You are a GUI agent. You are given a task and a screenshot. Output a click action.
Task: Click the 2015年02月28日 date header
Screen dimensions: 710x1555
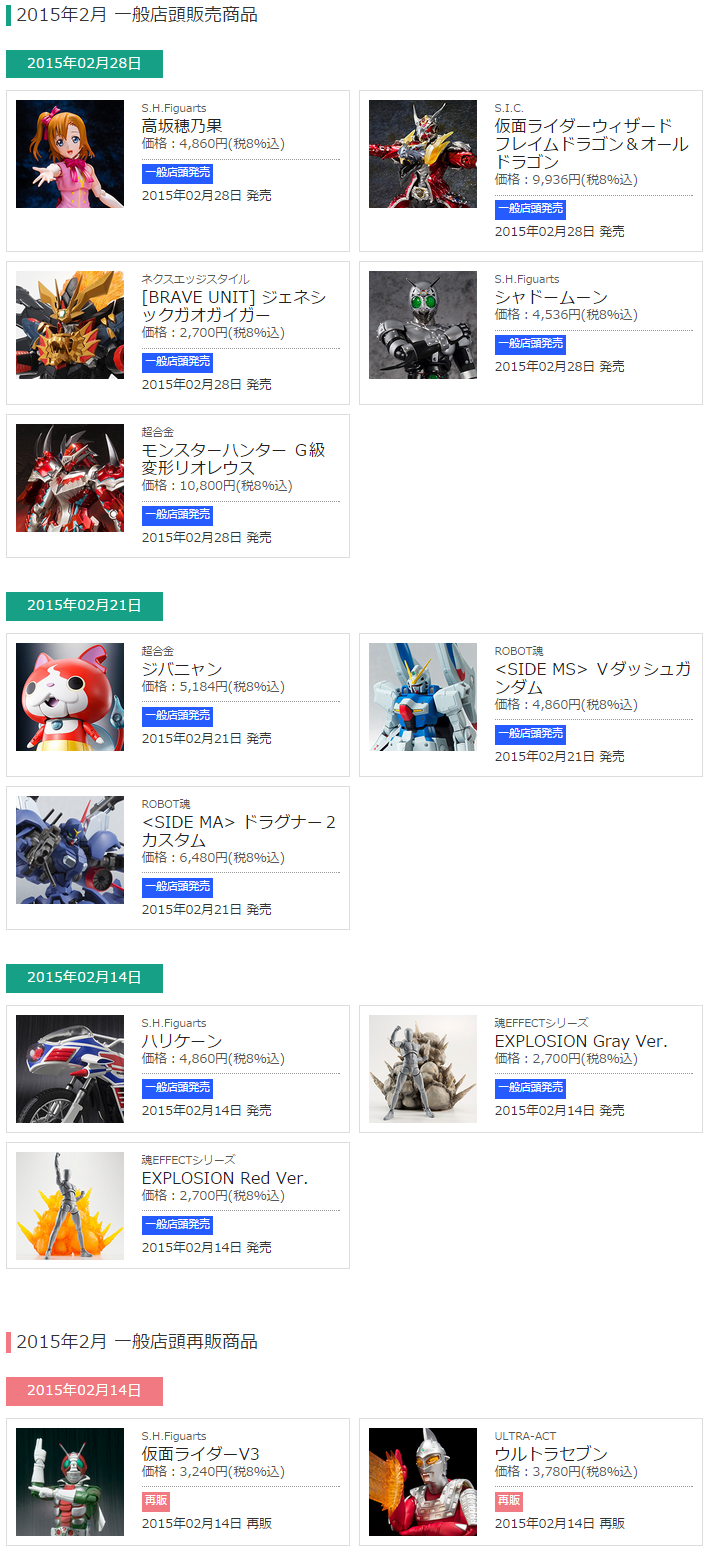pos(84,64)
